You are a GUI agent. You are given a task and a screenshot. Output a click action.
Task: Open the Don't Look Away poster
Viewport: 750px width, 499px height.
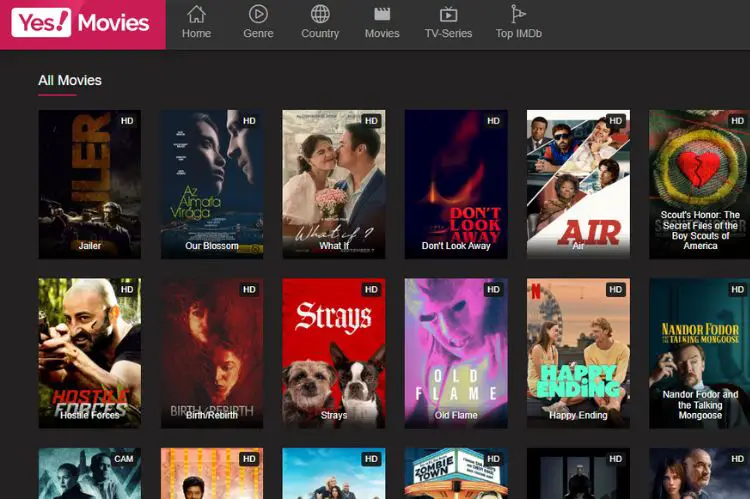(x=456, y=184)
